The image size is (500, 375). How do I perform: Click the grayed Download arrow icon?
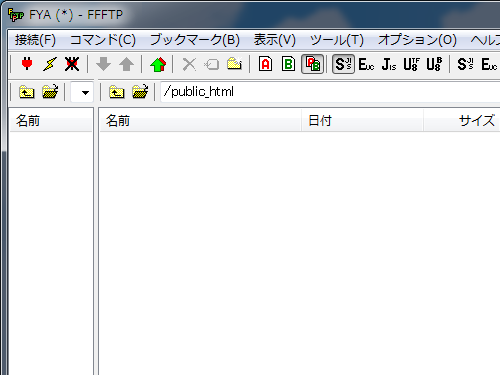(x=104, y=64)
